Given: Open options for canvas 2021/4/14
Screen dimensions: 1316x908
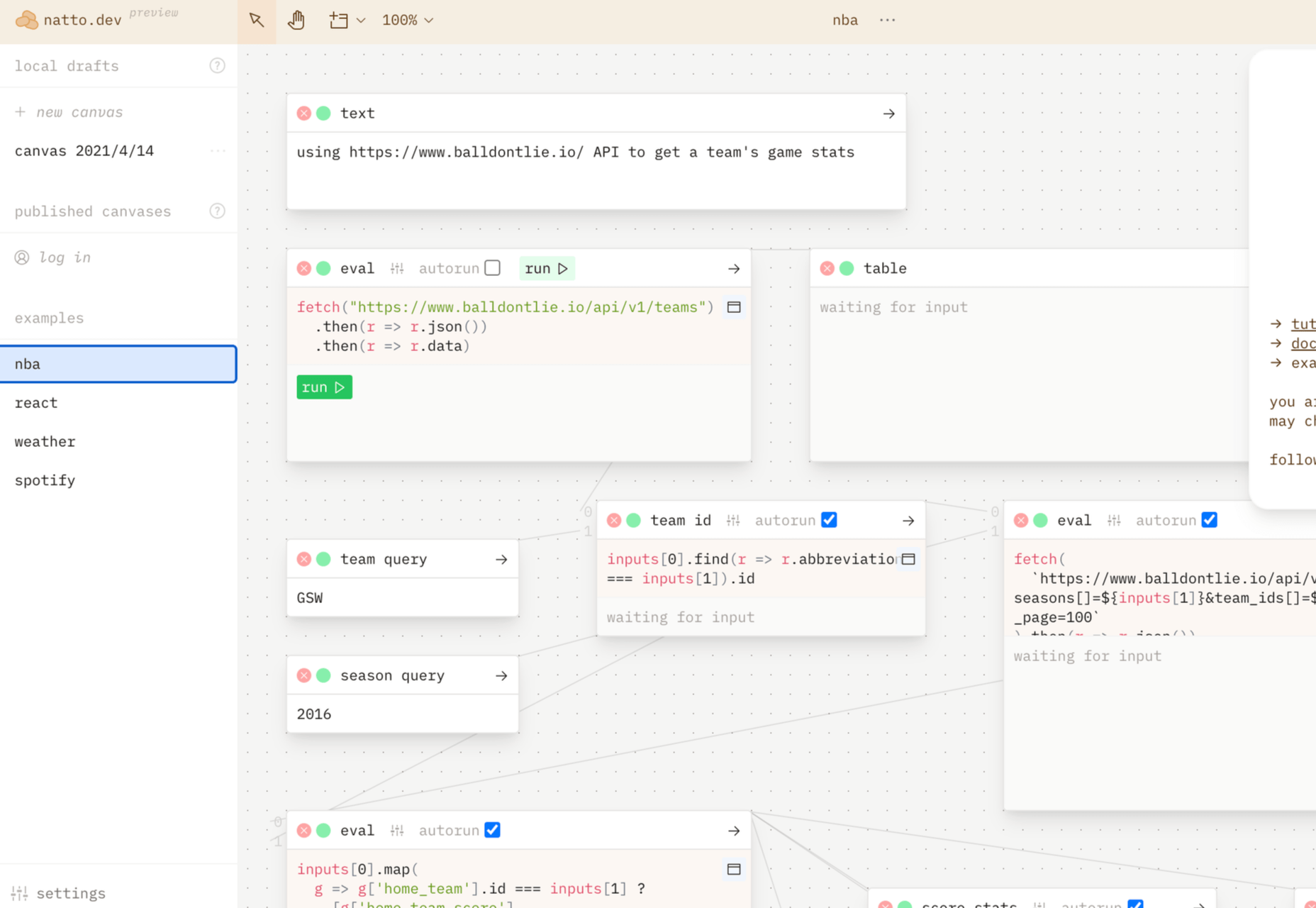Looking at the screenshot, I should pos(218,151).
